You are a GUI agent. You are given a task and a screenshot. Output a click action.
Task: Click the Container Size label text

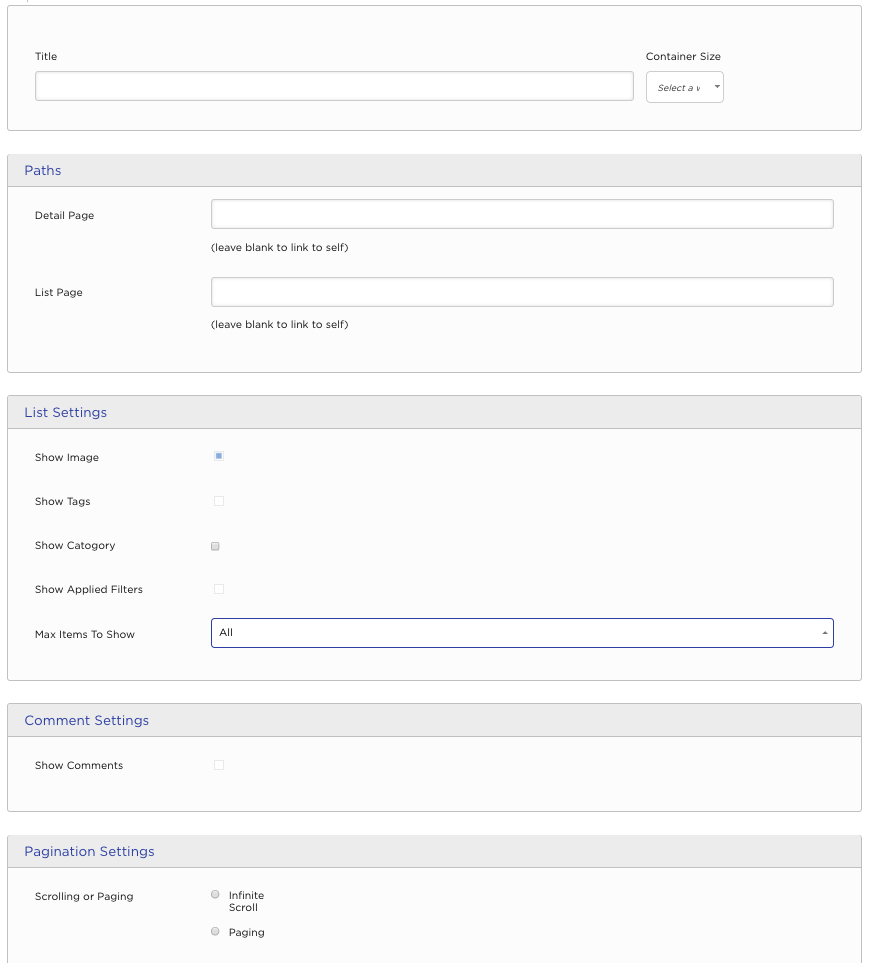click(x=683, y=57)
